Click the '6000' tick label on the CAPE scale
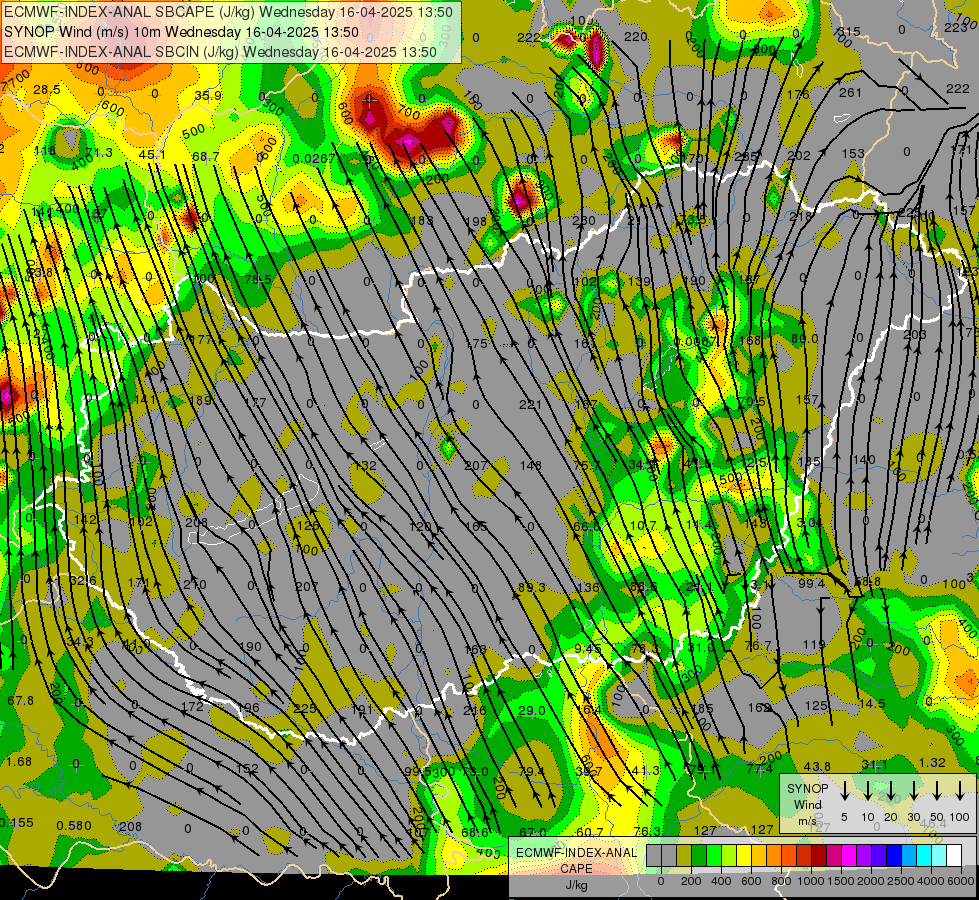This screenshot has width=979, height=900. [x=961, y=880]
